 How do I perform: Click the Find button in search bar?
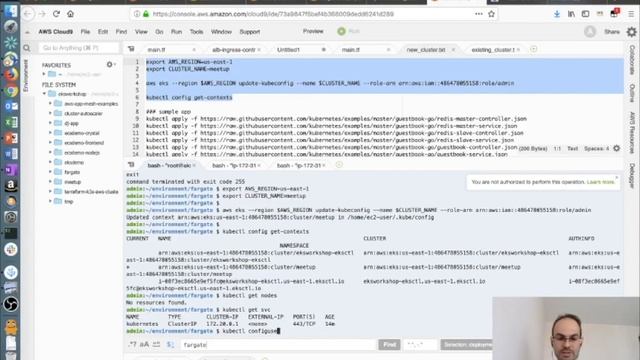[389, 344]
